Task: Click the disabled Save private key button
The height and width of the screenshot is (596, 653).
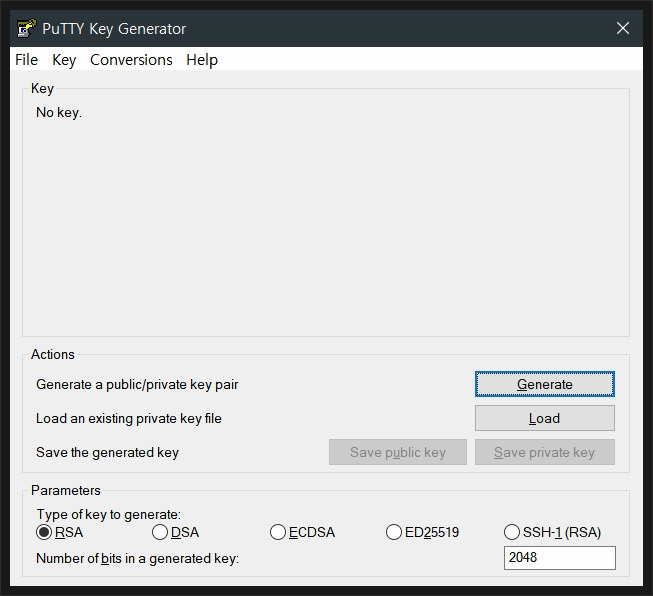Action: 544,452
